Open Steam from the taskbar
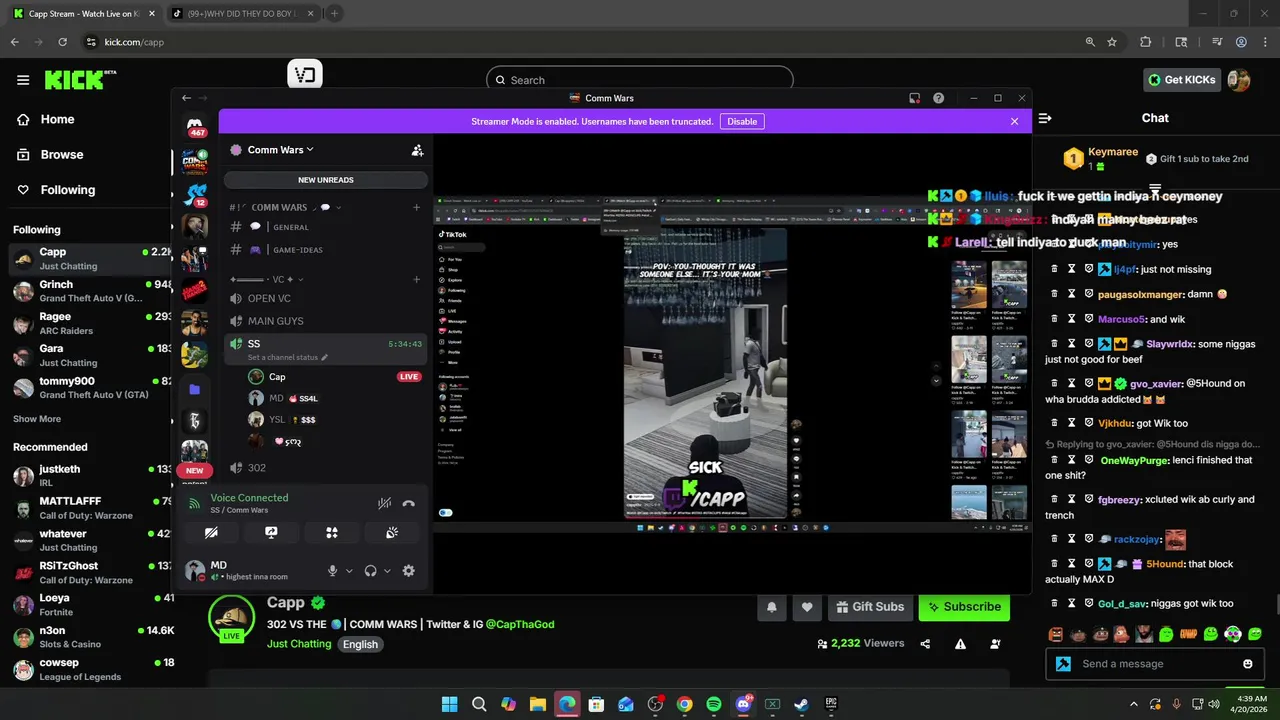The height and width of the screenshot is (720, 1280). pyautogui.click(x=801, y=704)
